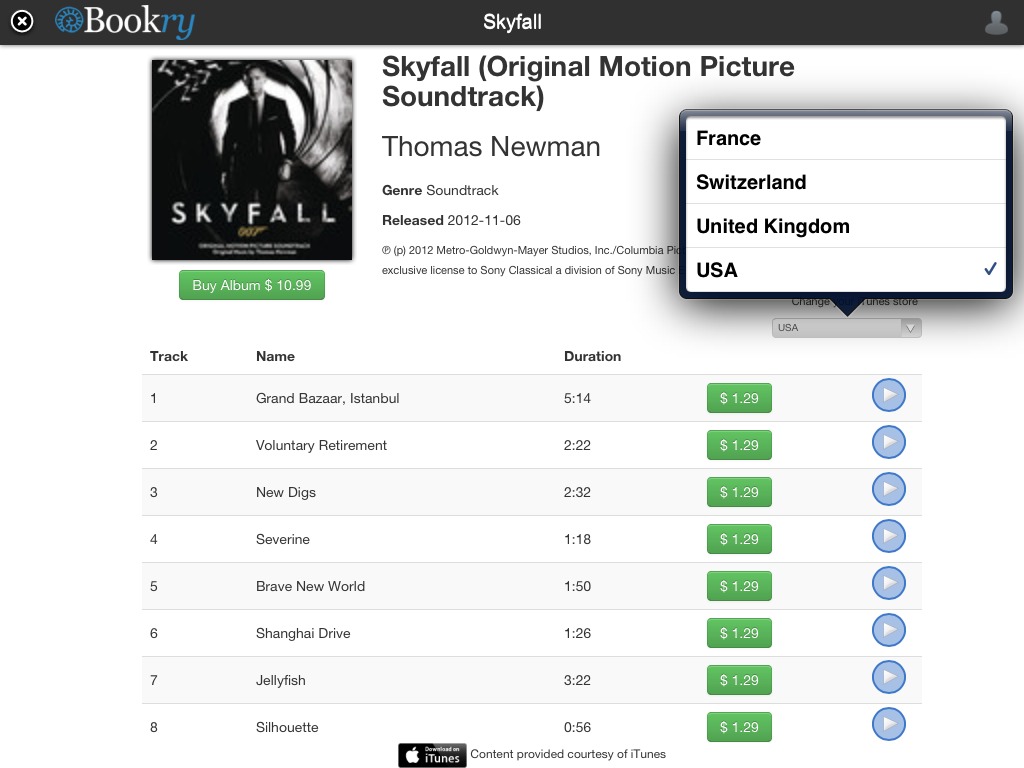Click the Name column header
Screen dimensions: 1024x768
pos(275,357)
